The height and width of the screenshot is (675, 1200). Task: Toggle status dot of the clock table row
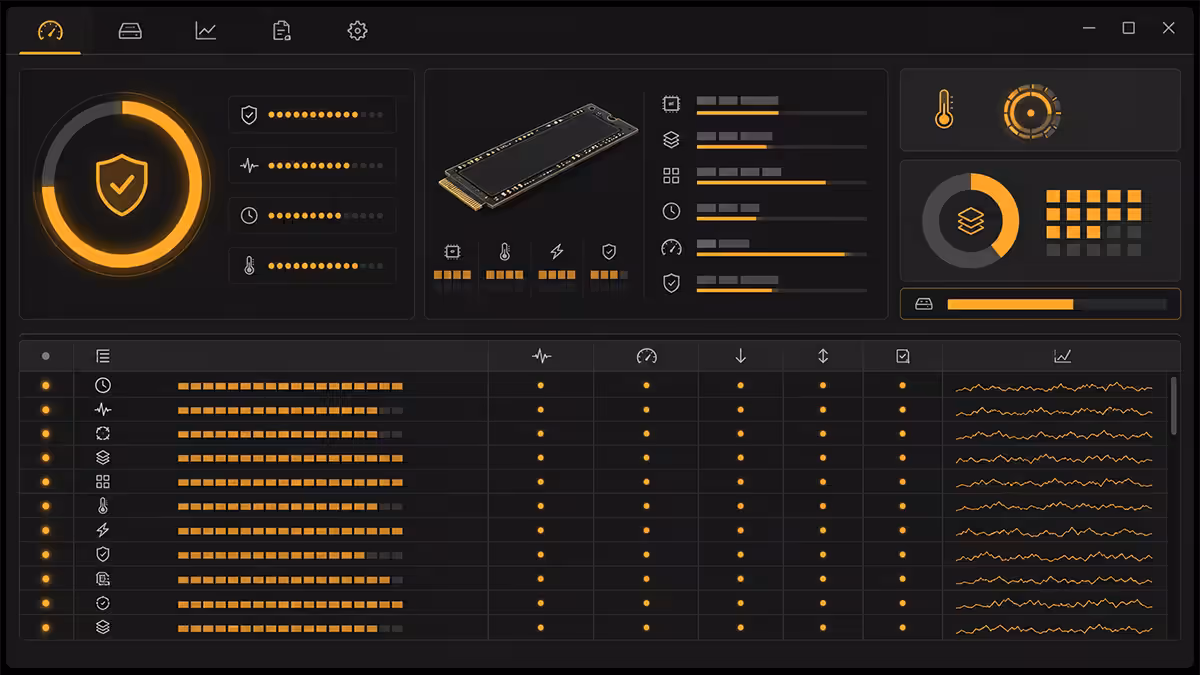pyautogui.click(x=45, y=385)
